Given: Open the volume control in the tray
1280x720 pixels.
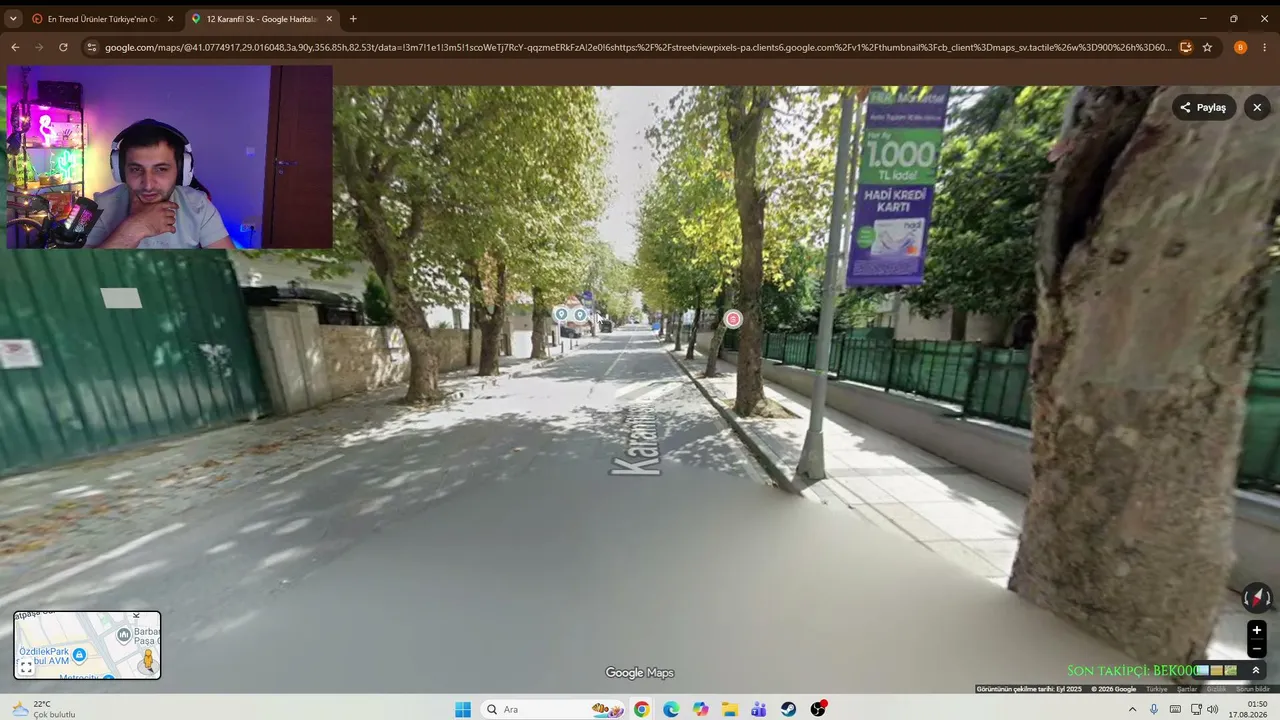Looking at the screenshot, I should (1213, 709).
